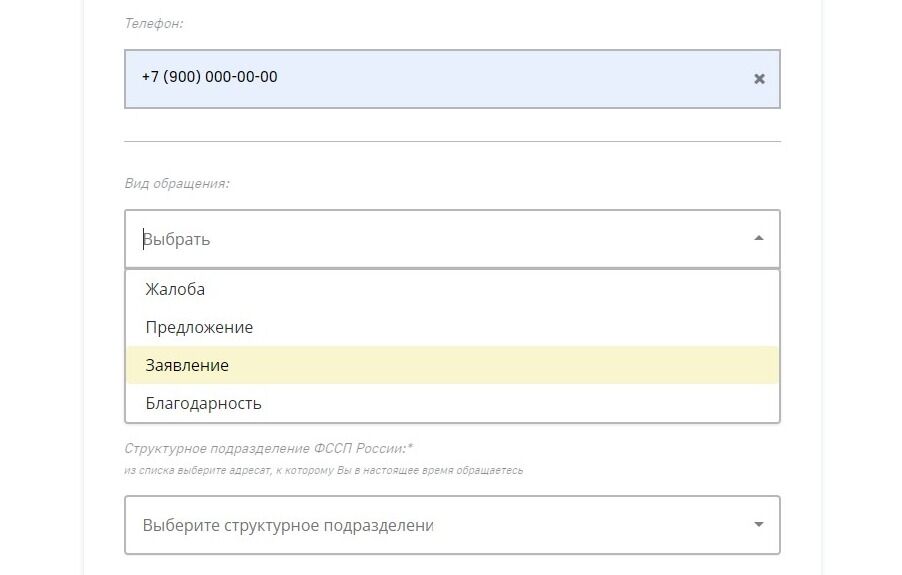Screen dimensions: 902x575
Task: Click the "Телефон:" field label
Action: (x=154, y=24)
